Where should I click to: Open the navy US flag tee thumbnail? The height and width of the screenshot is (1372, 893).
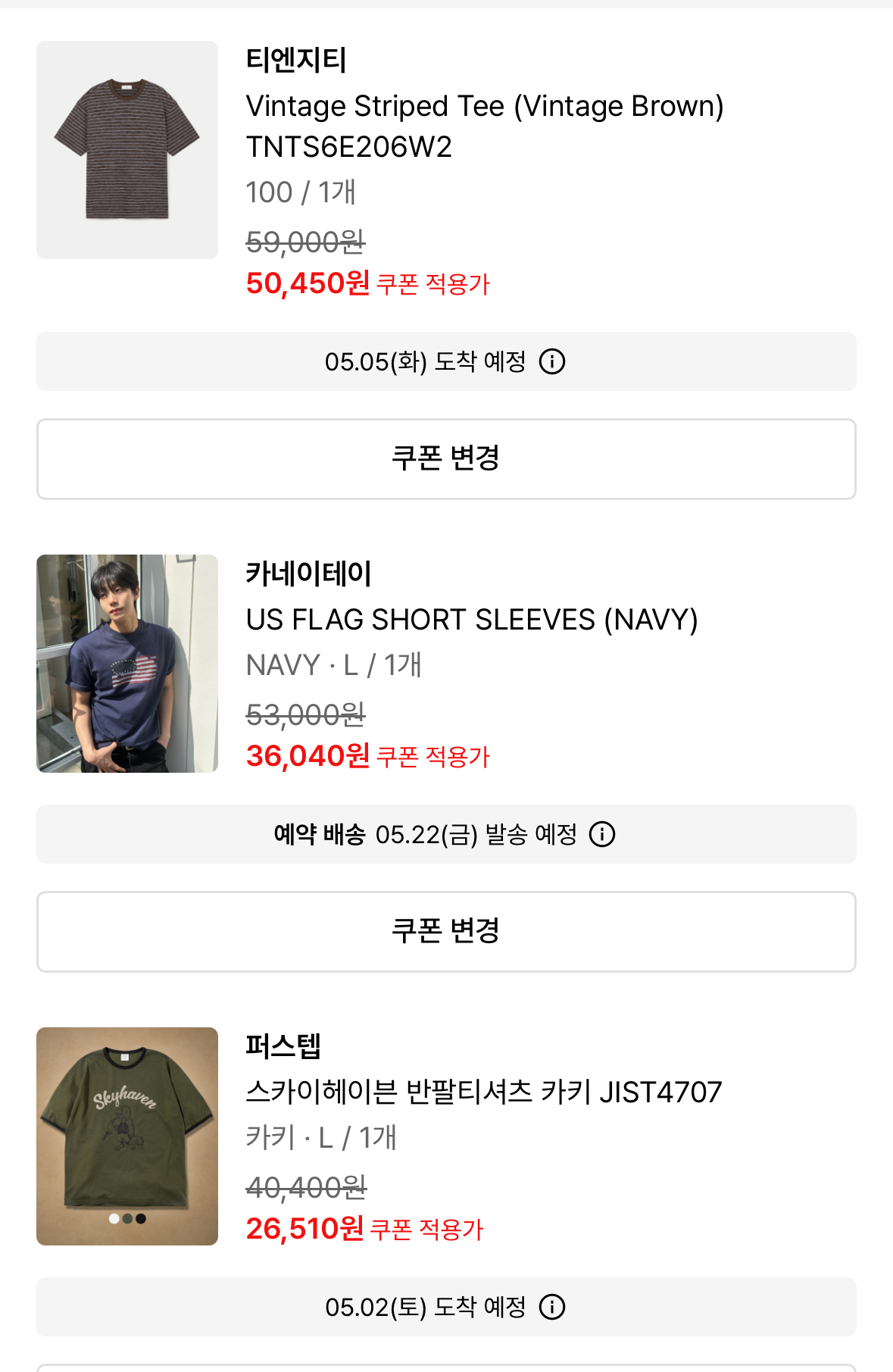click(127, 664)
